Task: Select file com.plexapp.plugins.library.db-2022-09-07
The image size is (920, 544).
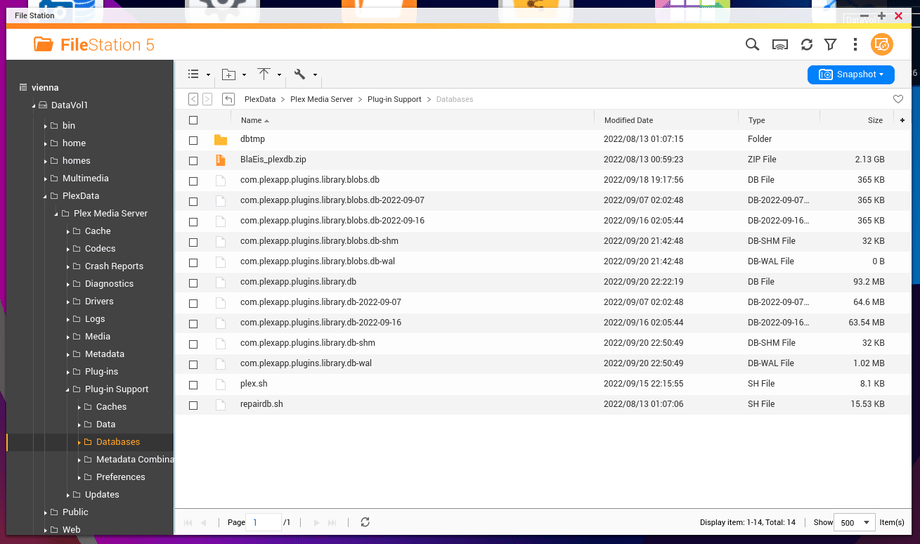Action: tap(320, 302)
